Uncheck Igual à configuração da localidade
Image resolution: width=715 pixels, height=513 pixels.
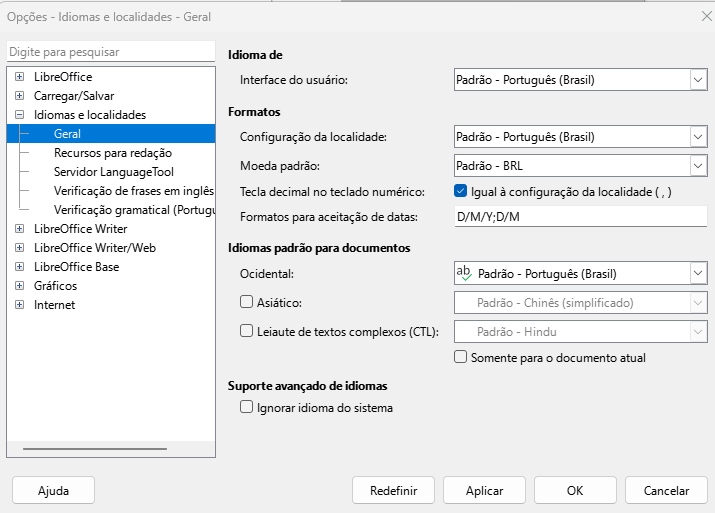click(x=461, y=191)
